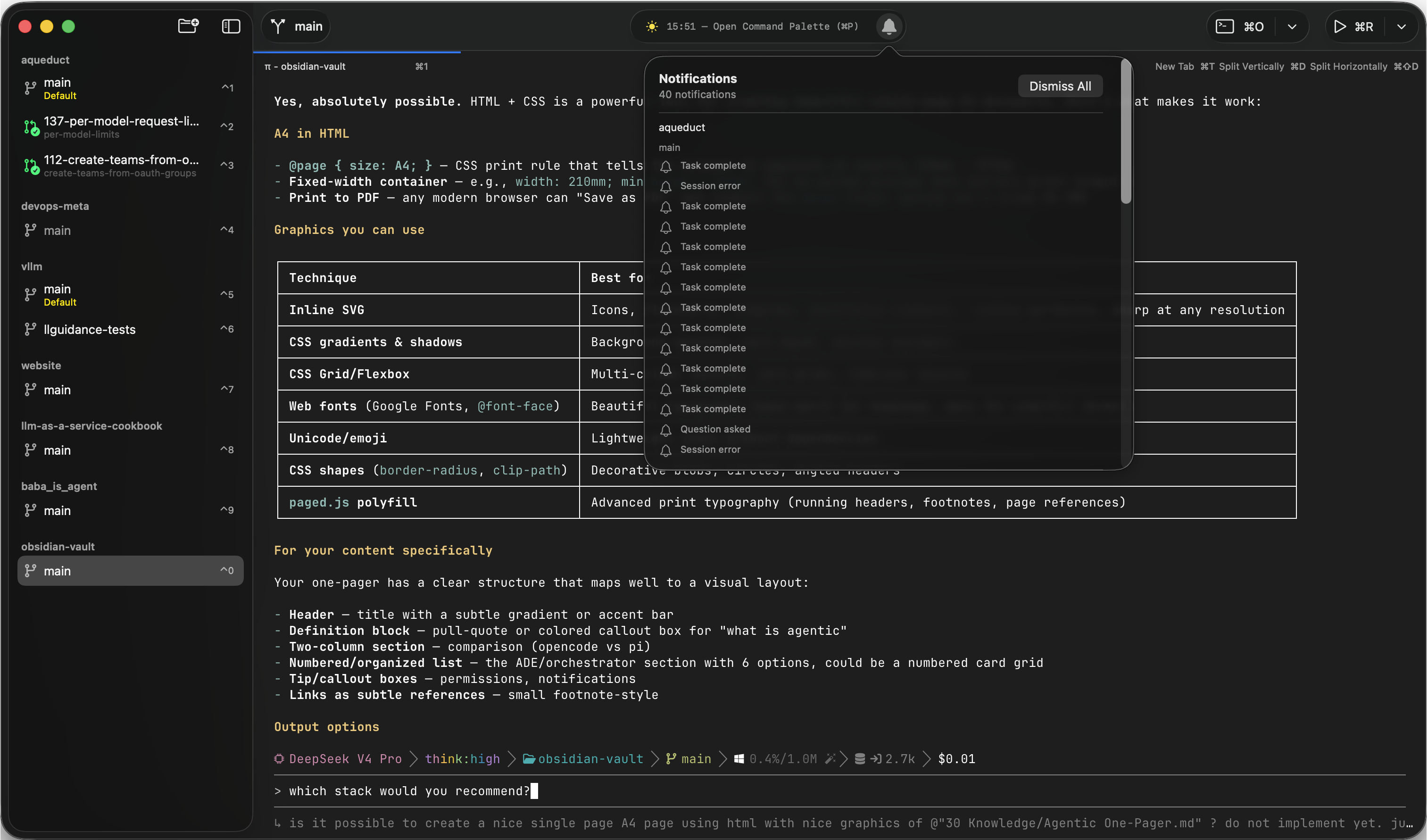Click the llm-as-a-service-cookbook header
This screenshot has height=840, width=1428.
click(x=92, y=426)
